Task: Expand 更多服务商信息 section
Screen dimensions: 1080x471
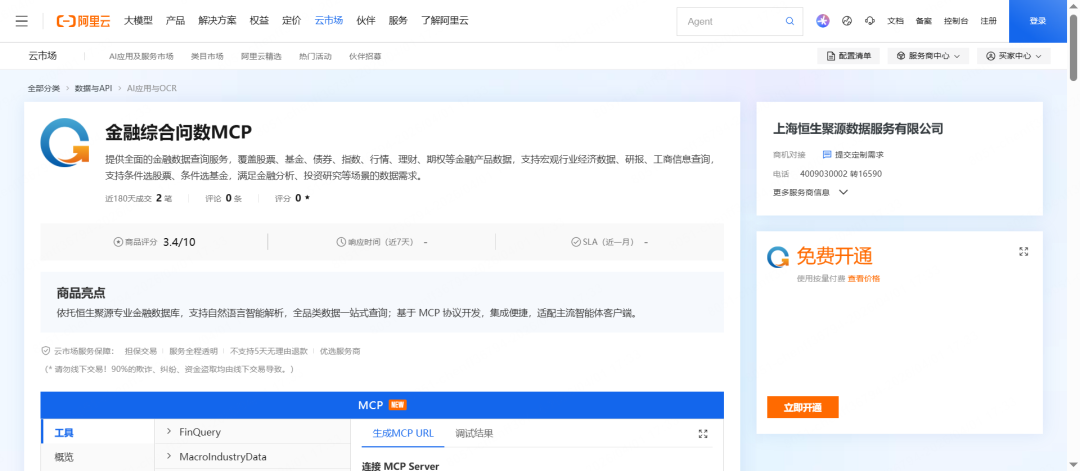Action: pos(810,192)
